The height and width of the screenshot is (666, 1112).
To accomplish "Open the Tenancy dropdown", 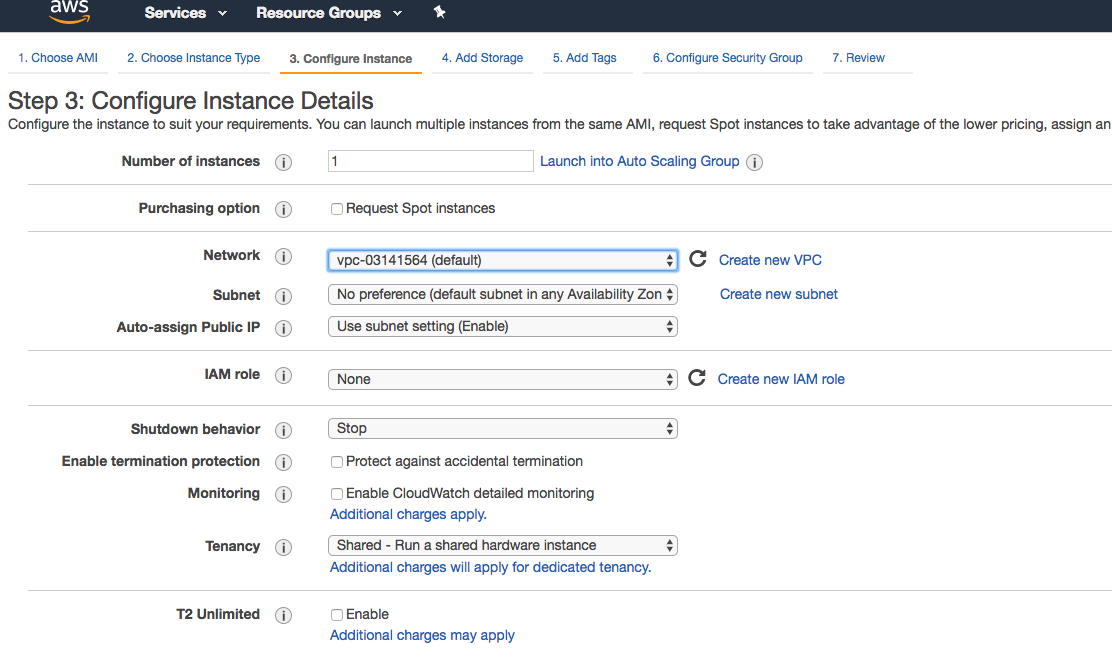I will point(502,545).
